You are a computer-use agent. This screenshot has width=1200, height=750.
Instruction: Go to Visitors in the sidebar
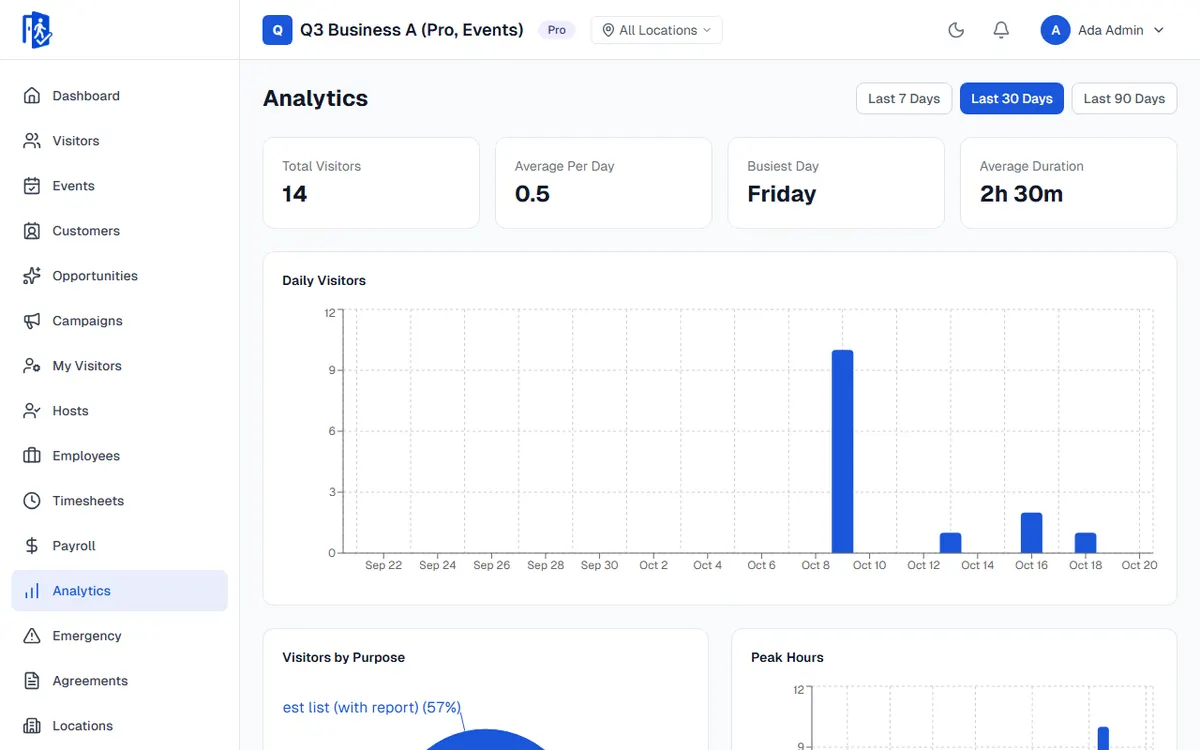pos(120,141)
